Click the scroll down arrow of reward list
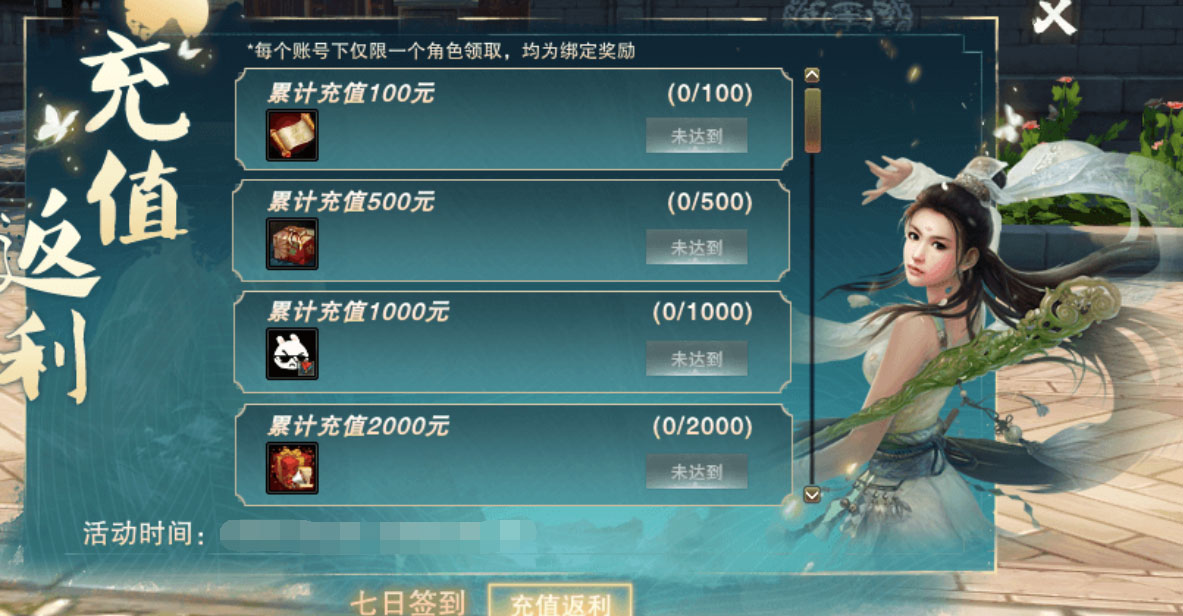Viewport: 1183px width, 616px height. (812, 495)
